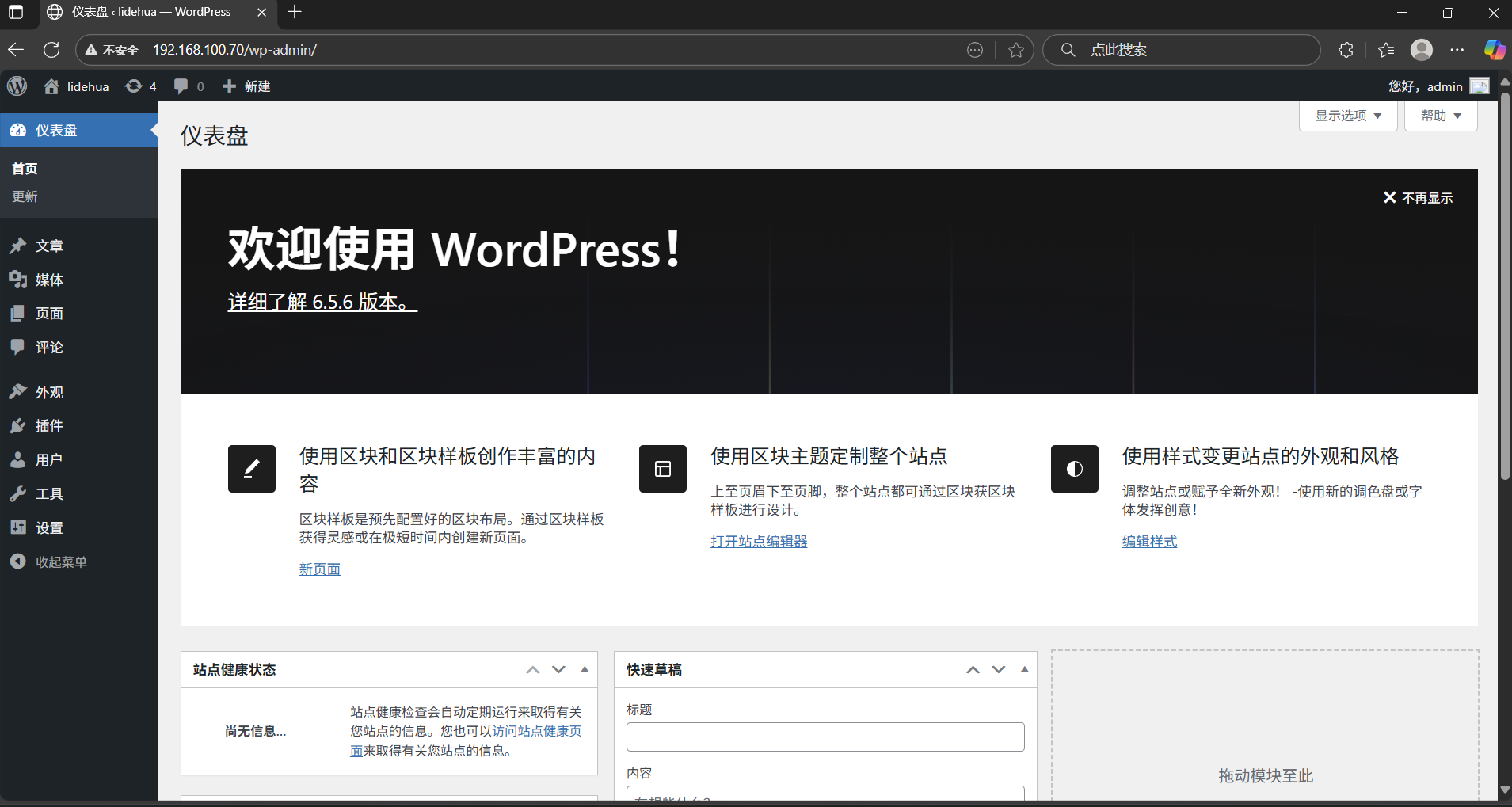Collapse the 站点健康状态 widget
Image resolution: width=1512 pixels, height=807 pixels.
585,670
